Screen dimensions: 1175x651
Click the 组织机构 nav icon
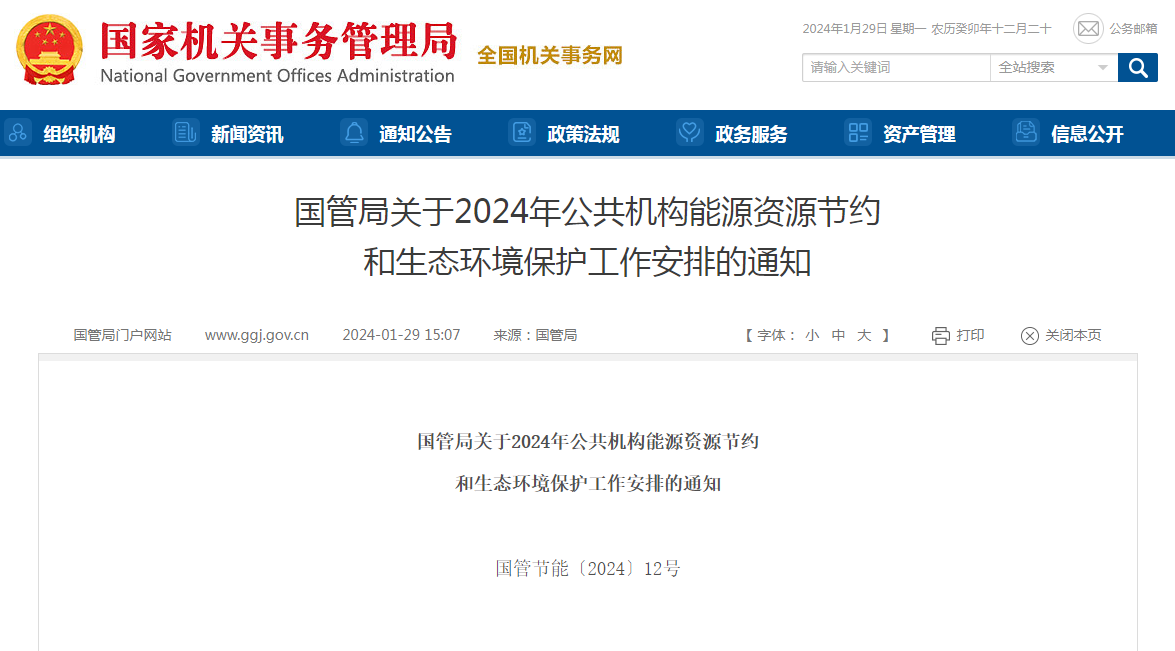18,133
